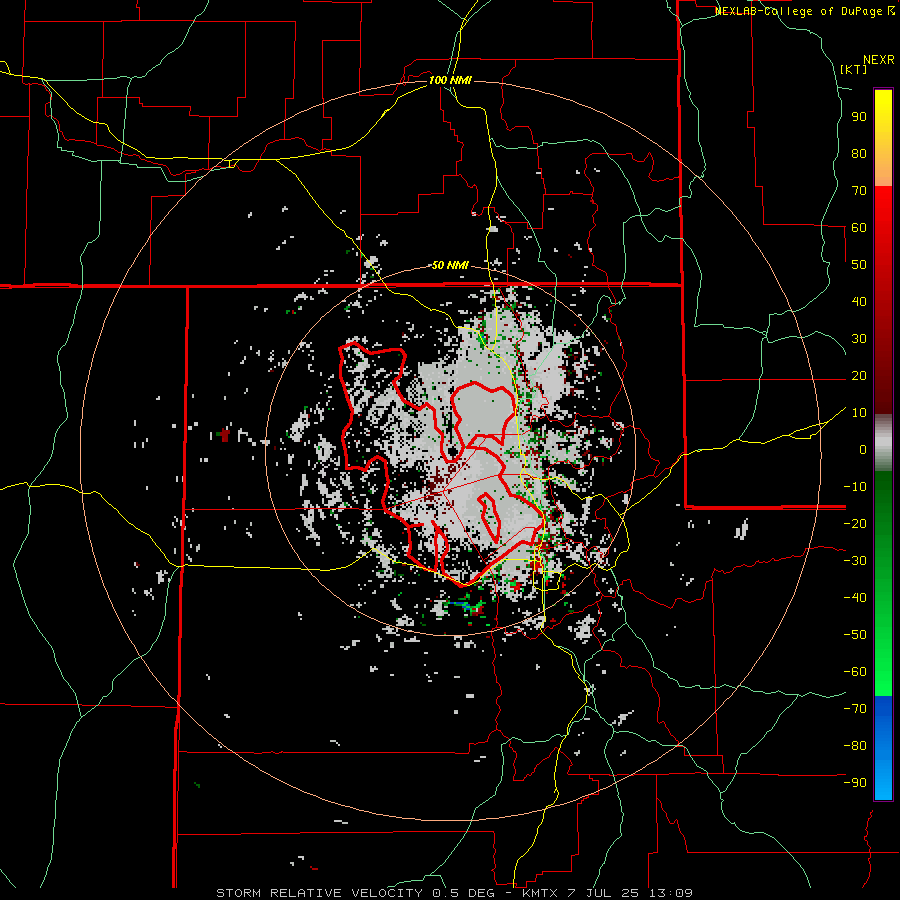Click the -50 value on the velocity scale

pos(855,635)
